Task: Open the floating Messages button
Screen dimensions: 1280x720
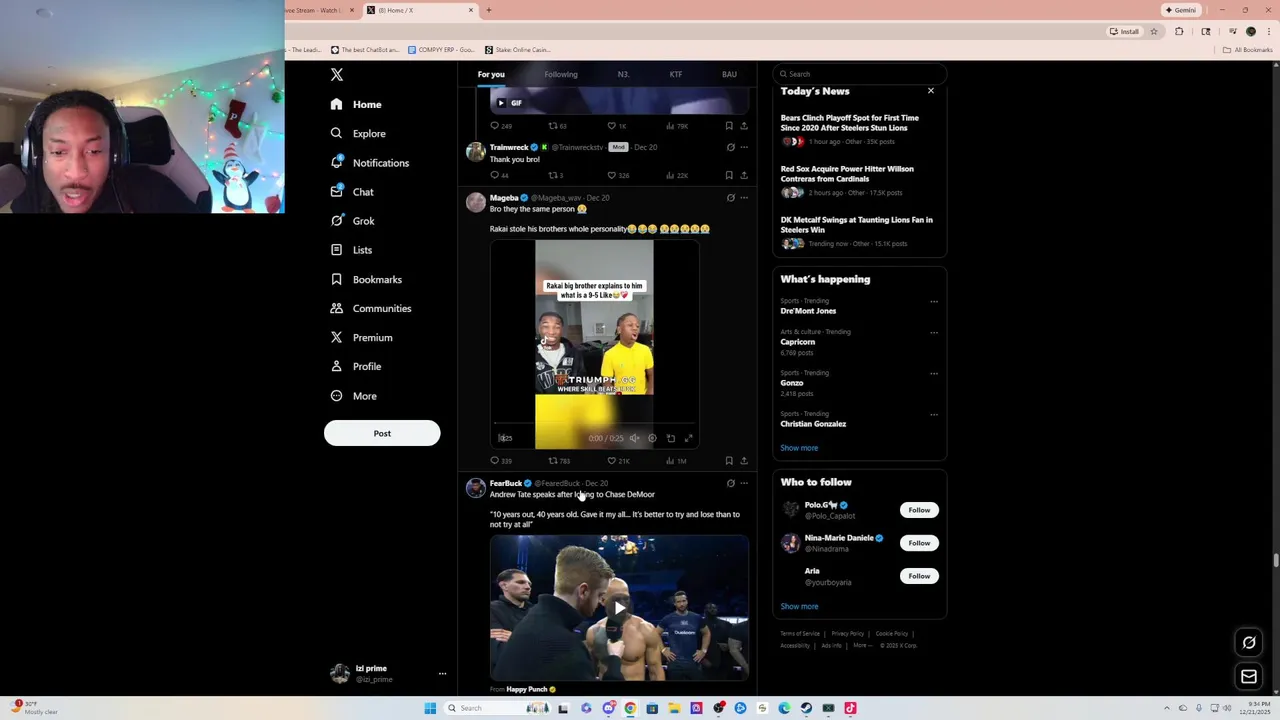Action: 1249,677
